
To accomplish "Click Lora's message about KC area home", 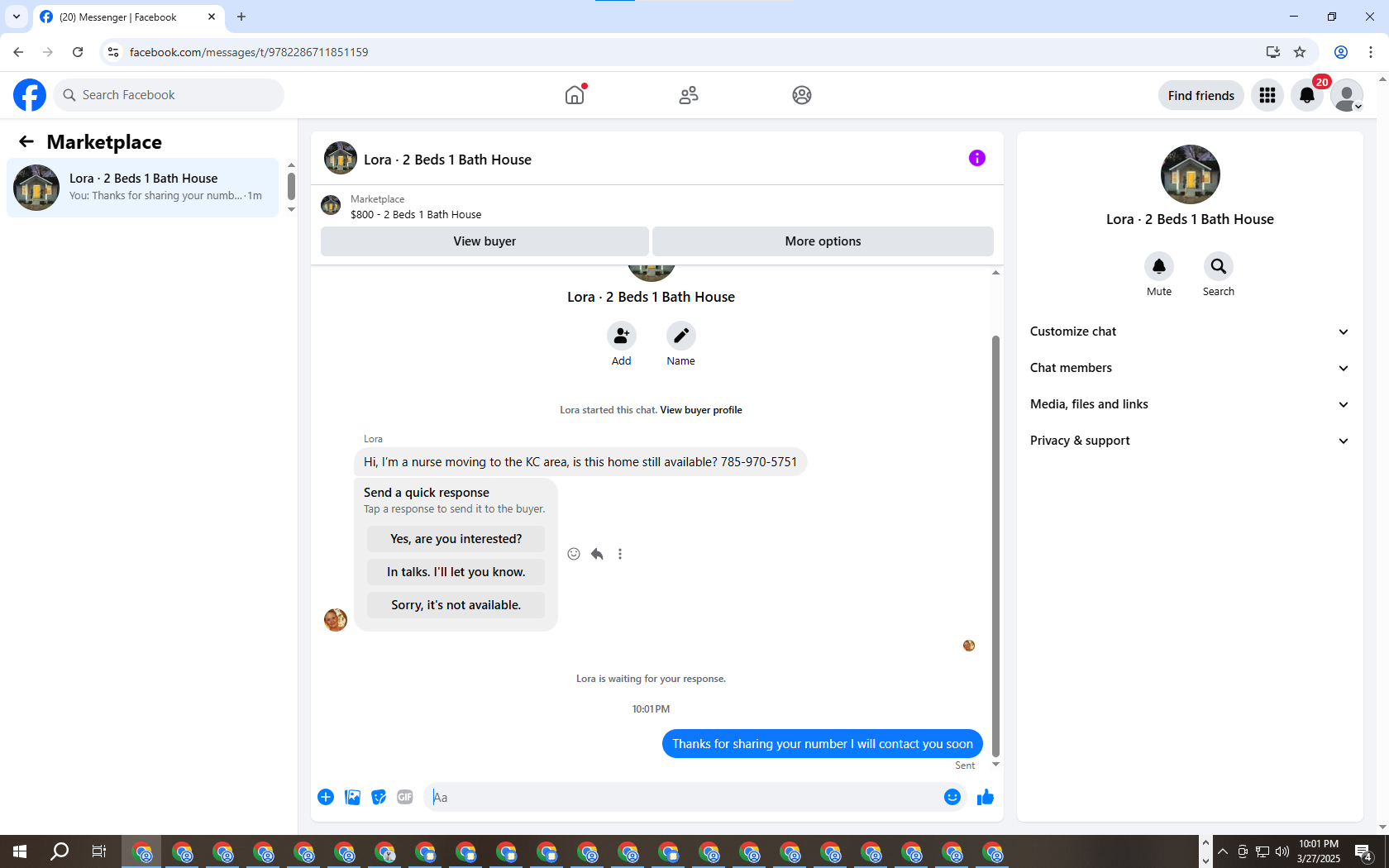I will (x=580, y=462).
